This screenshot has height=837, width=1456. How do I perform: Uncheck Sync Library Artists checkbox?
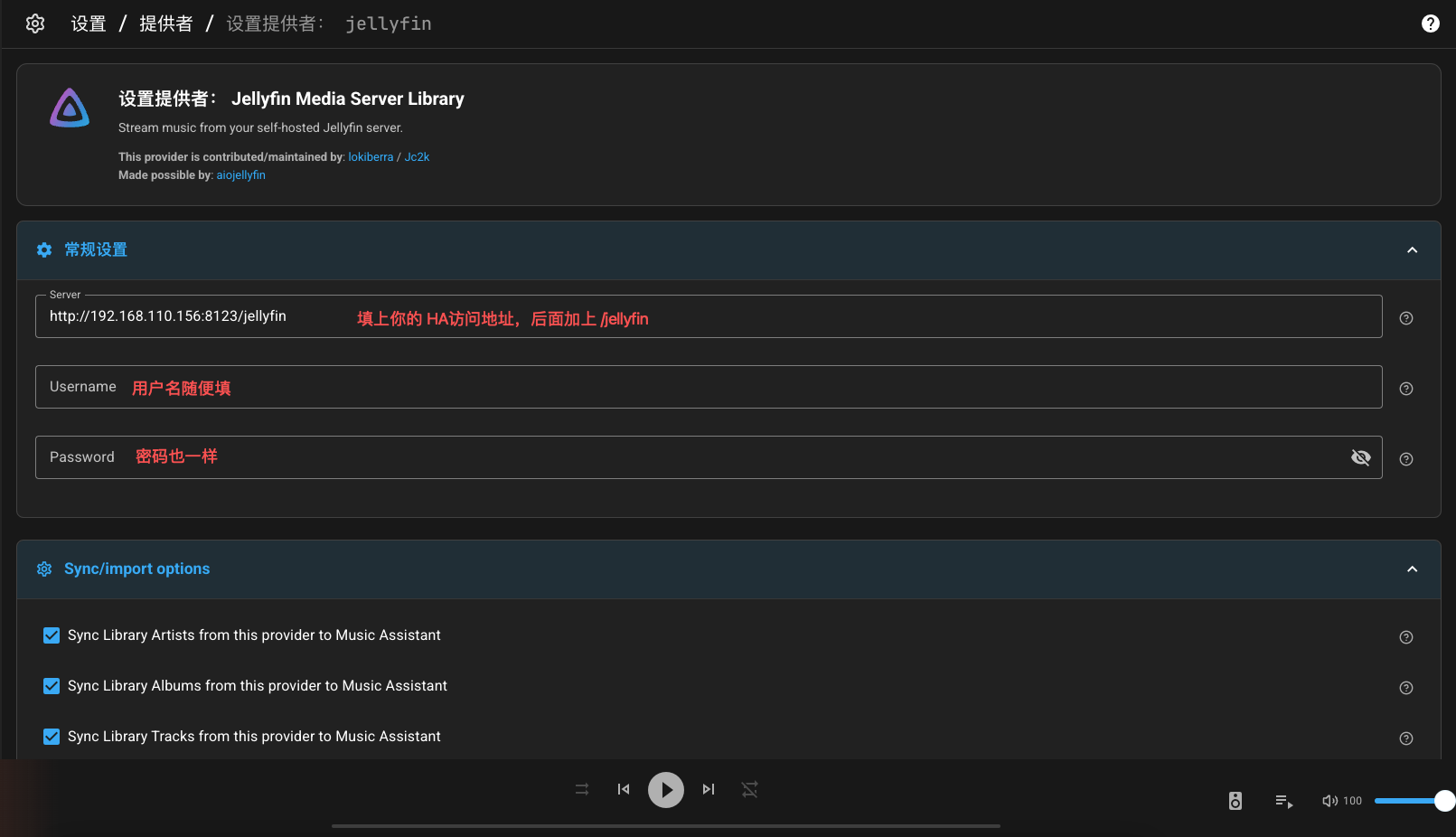(x=52, y=635)
